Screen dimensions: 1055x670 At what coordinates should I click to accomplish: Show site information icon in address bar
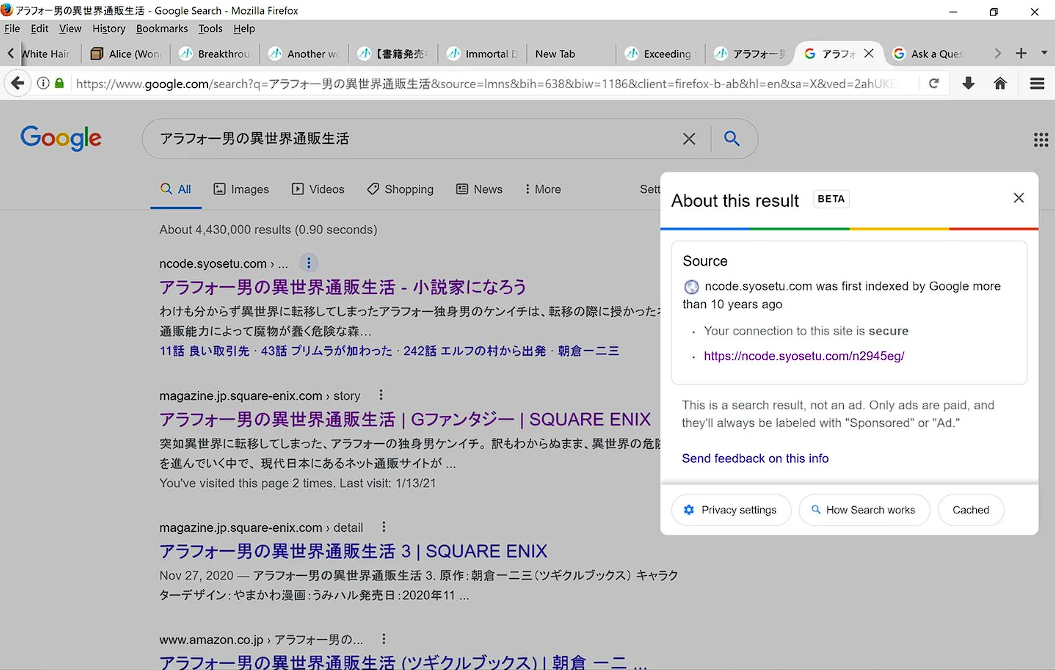[x=43, y=83]
